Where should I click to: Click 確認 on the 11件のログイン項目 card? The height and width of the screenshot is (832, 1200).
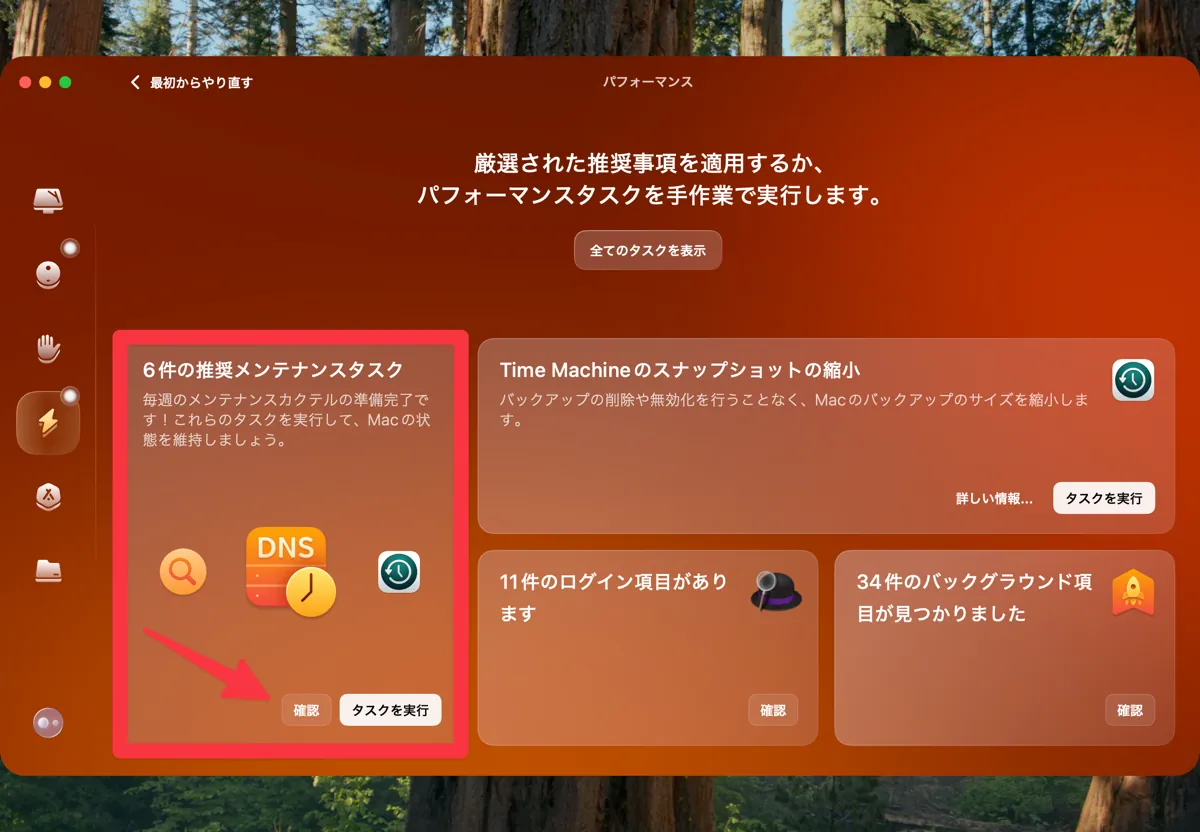773,710
